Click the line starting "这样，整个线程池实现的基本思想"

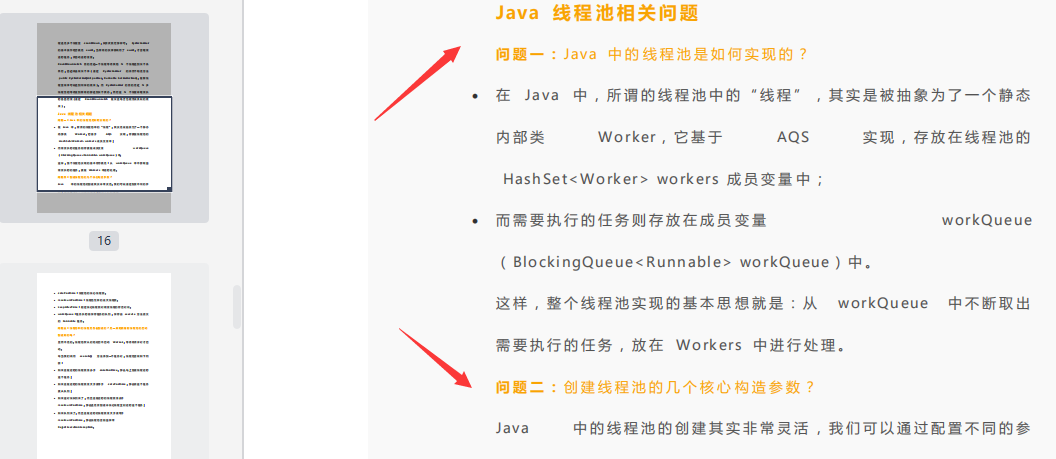click(x=764, y=304)
